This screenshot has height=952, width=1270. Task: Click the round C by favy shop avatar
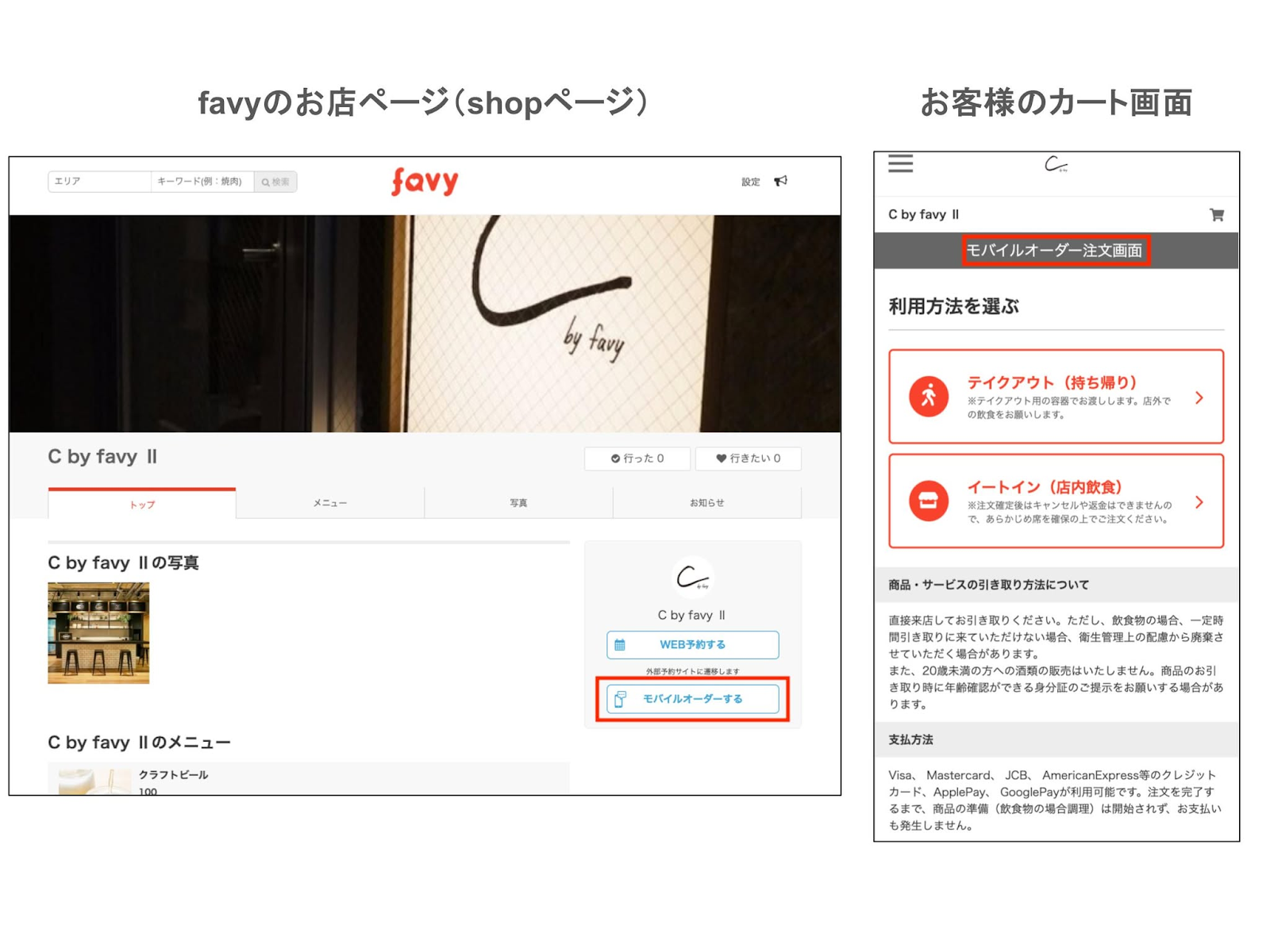(x=692, y=578)
